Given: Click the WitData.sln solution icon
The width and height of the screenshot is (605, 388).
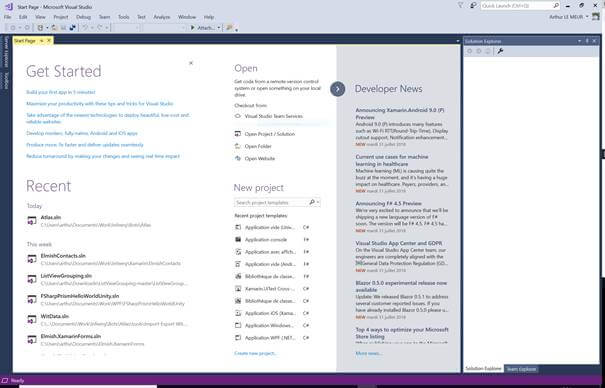Looking at the screenshot, I should pyautogui.click(x=32, y=320).
